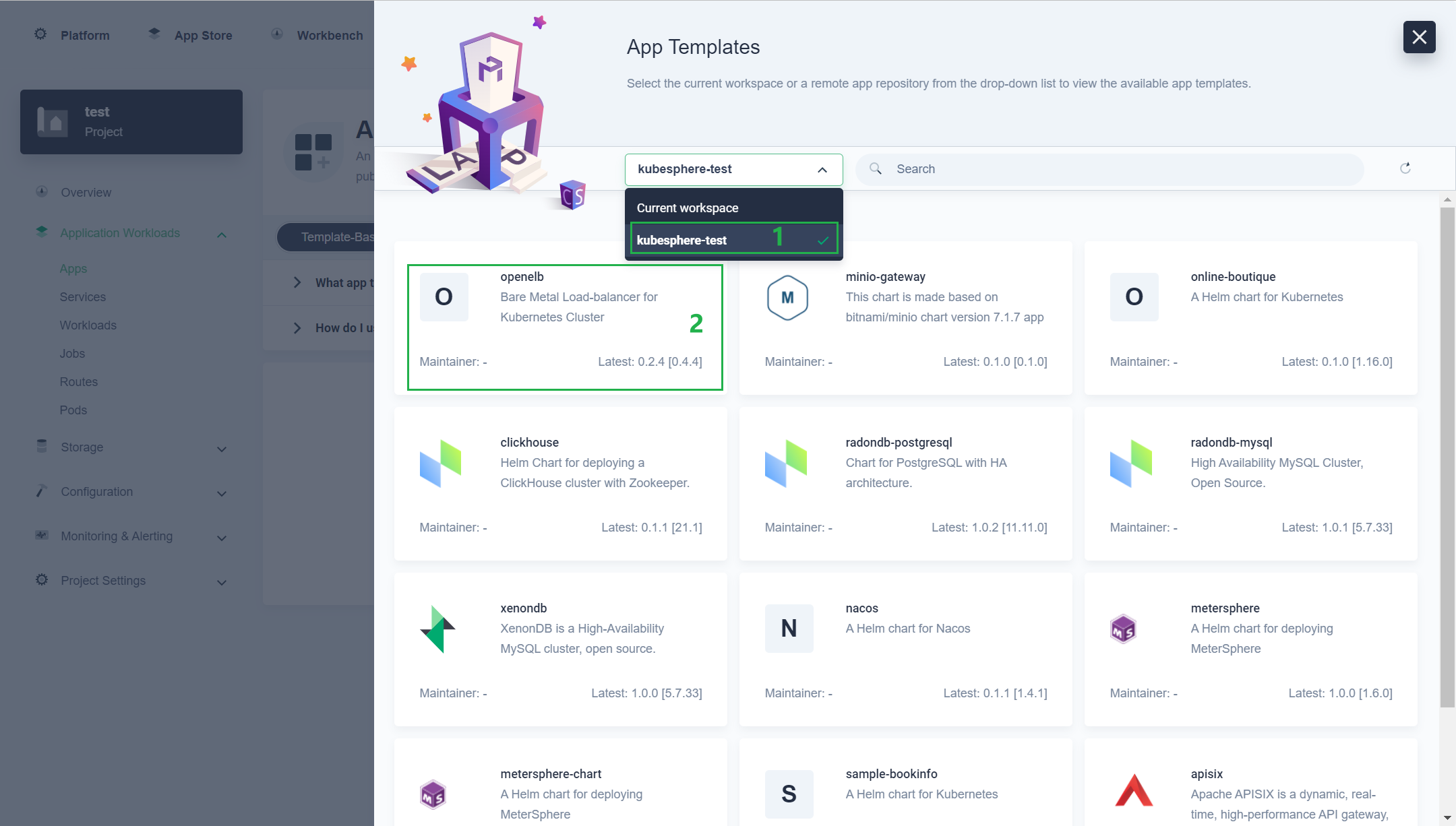
Task: Select Workloads in the sidebar
Action: (x=88, y=325)
